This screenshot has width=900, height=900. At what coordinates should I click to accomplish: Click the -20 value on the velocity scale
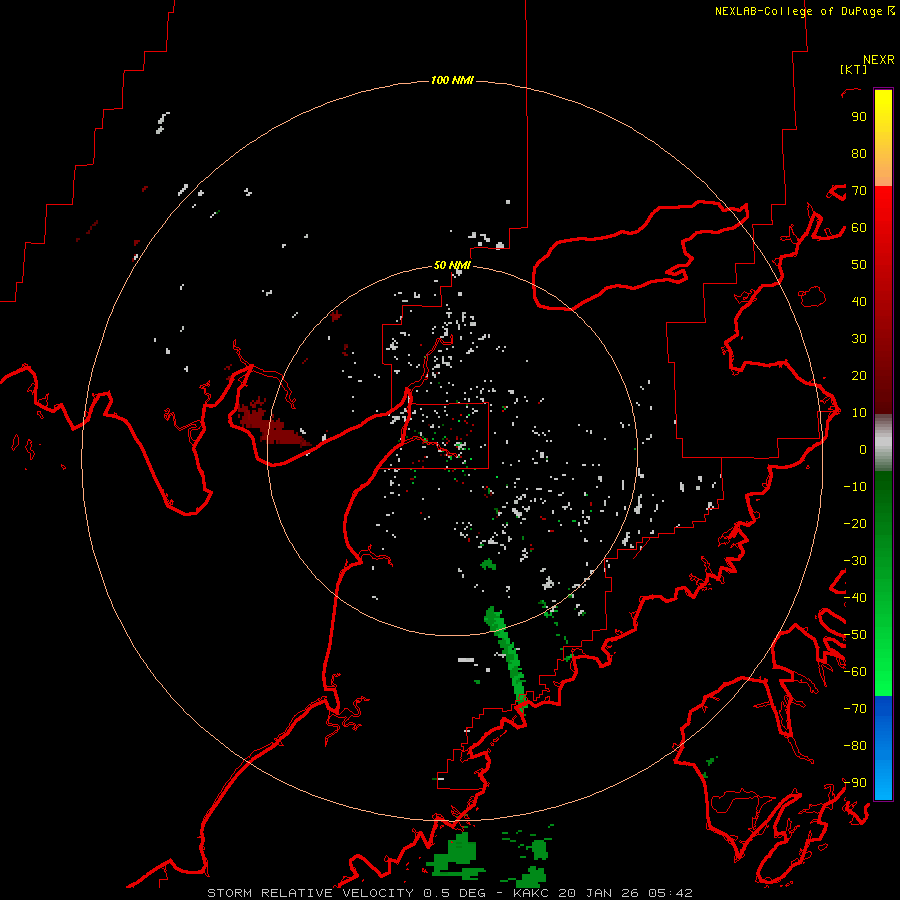pos(855,523)
